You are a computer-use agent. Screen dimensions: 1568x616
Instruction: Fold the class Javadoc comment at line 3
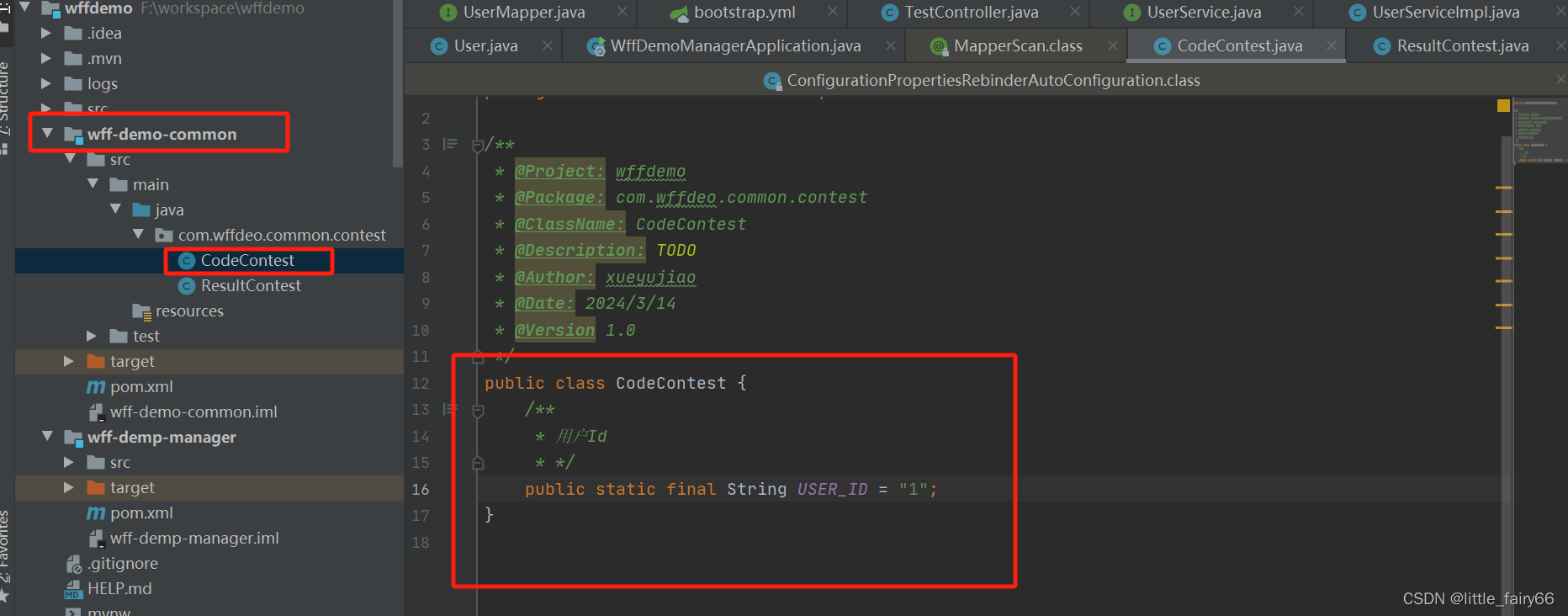pyautogui.click(x=478, y=145)
